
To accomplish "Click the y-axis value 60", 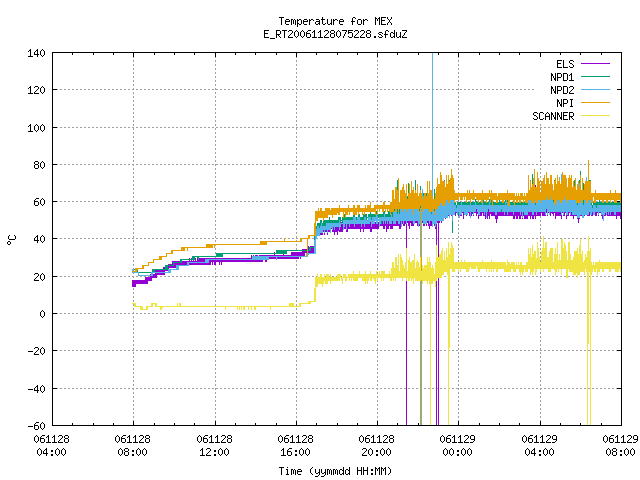I will pyautogui.click(x=37, y=202).
